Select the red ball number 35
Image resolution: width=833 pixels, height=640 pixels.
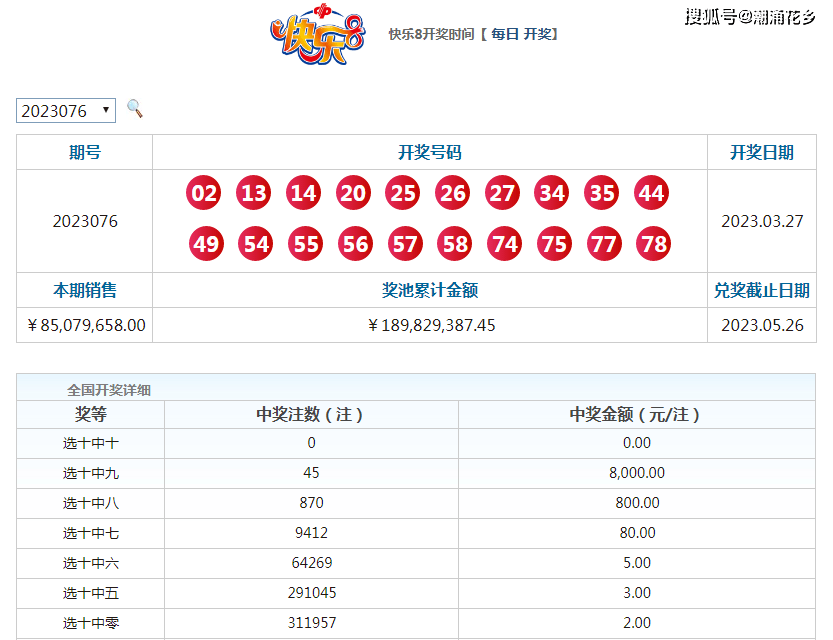pos(602,193)
